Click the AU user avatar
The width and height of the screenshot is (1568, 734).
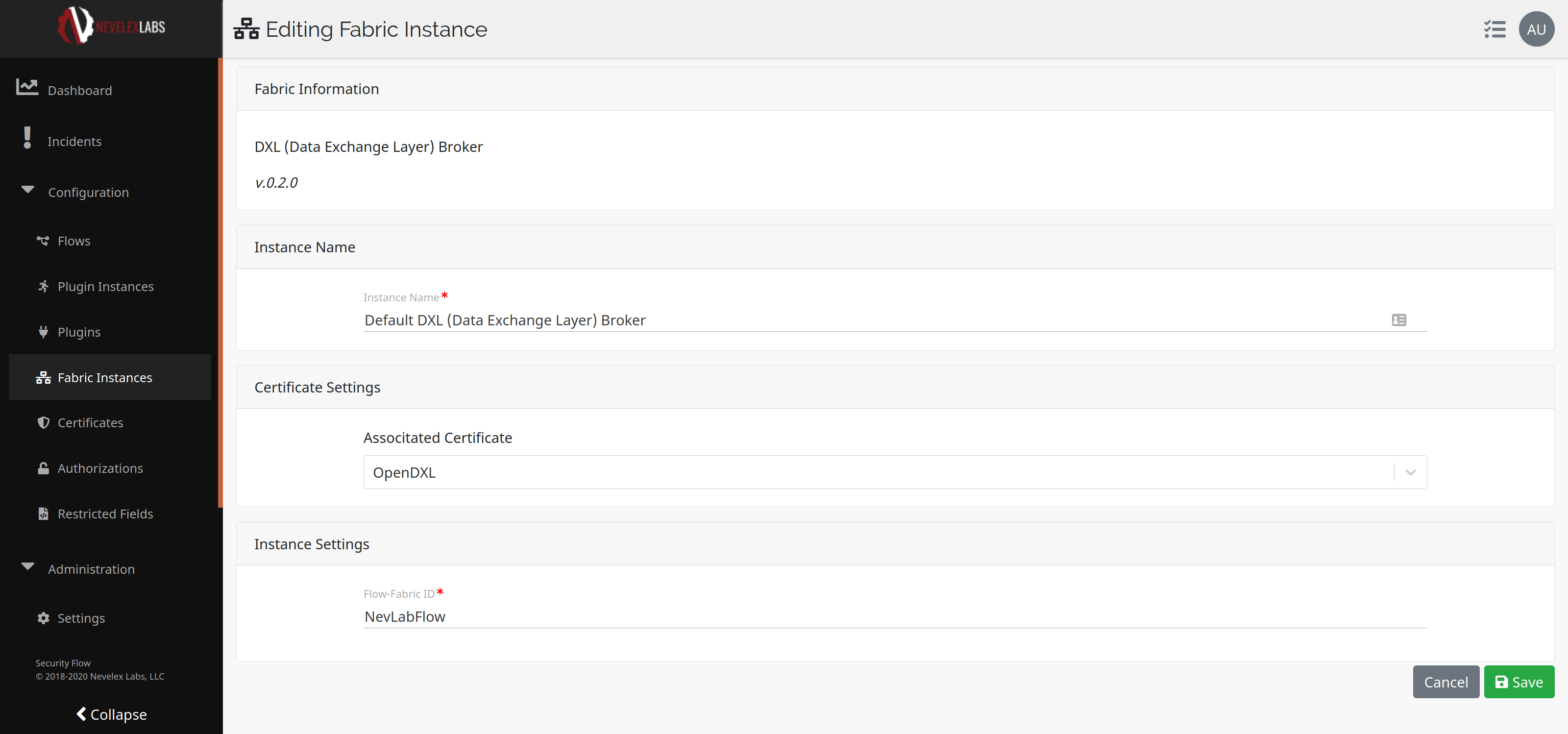point(1536,29)
